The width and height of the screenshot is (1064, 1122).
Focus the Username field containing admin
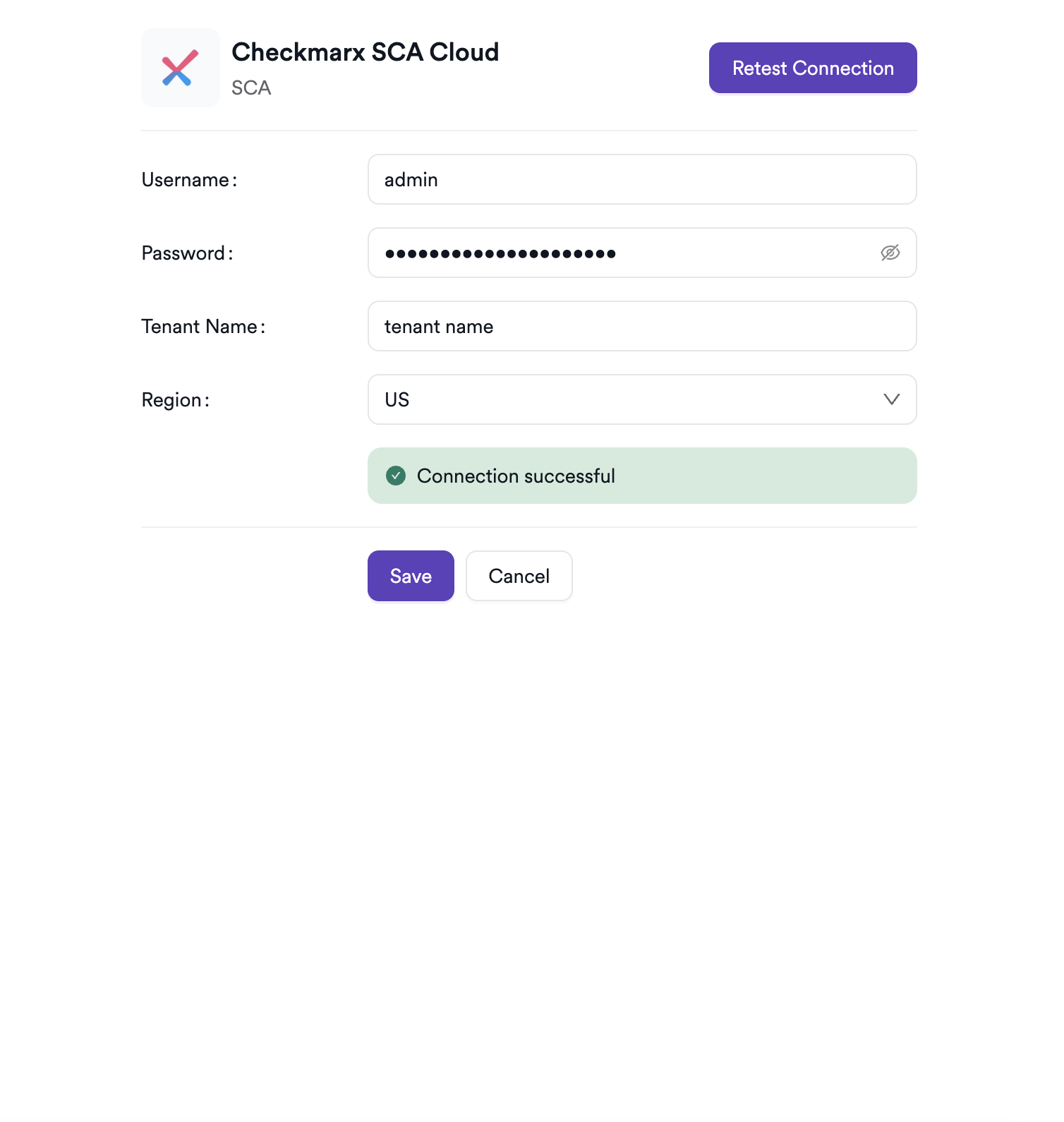641,179
